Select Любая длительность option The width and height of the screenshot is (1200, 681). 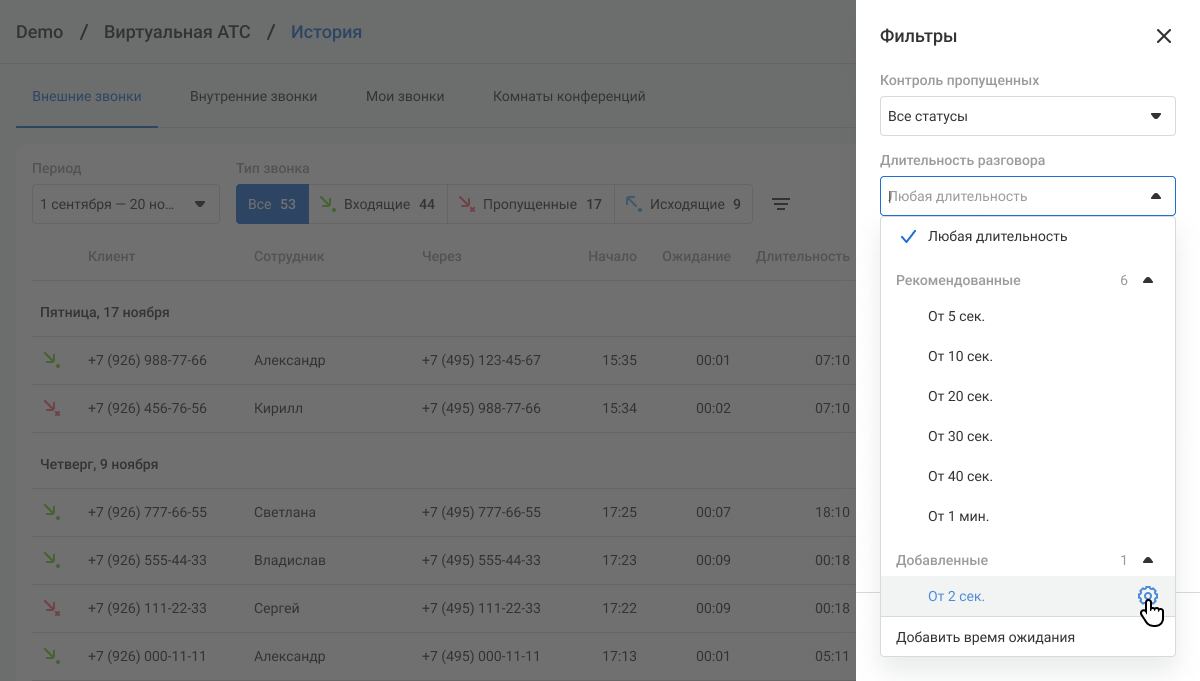point(1028,236)
